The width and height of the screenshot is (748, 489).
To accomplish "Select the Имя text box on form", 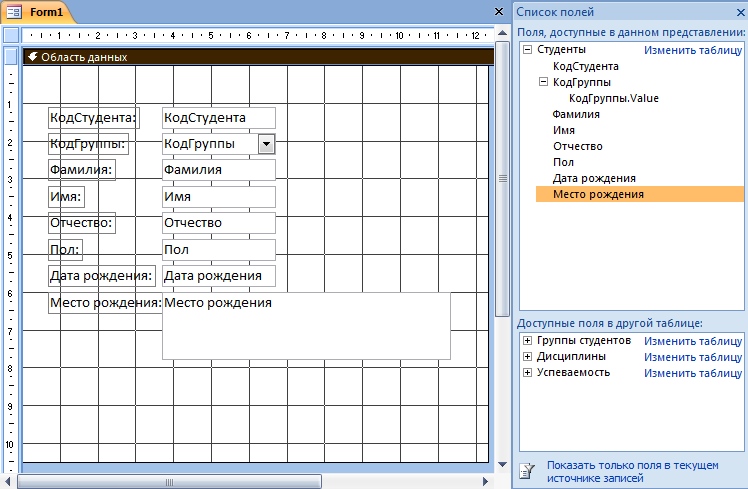I will (219, 197).
